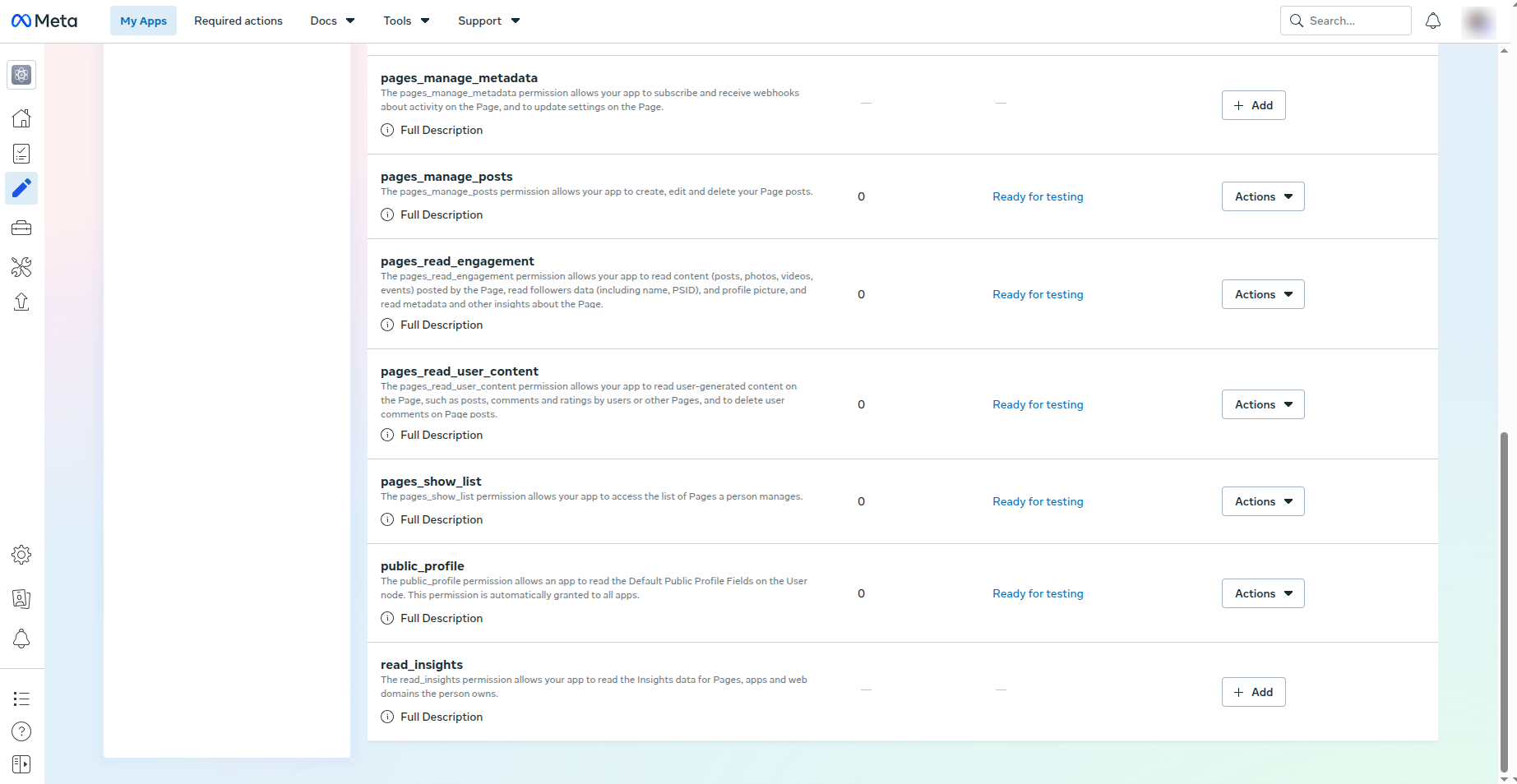Screen dimensions: 1517x784
Task: Select the pencil edit icon in sidebar
Action: click(x=22, y=188)
